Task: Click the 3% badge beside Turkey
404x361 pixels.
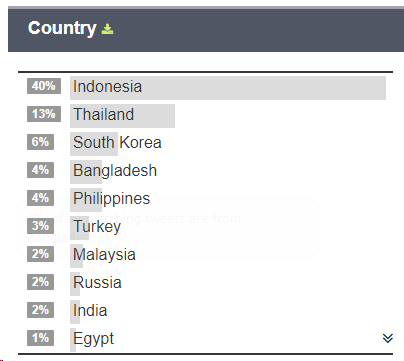Action: (40, 226)
